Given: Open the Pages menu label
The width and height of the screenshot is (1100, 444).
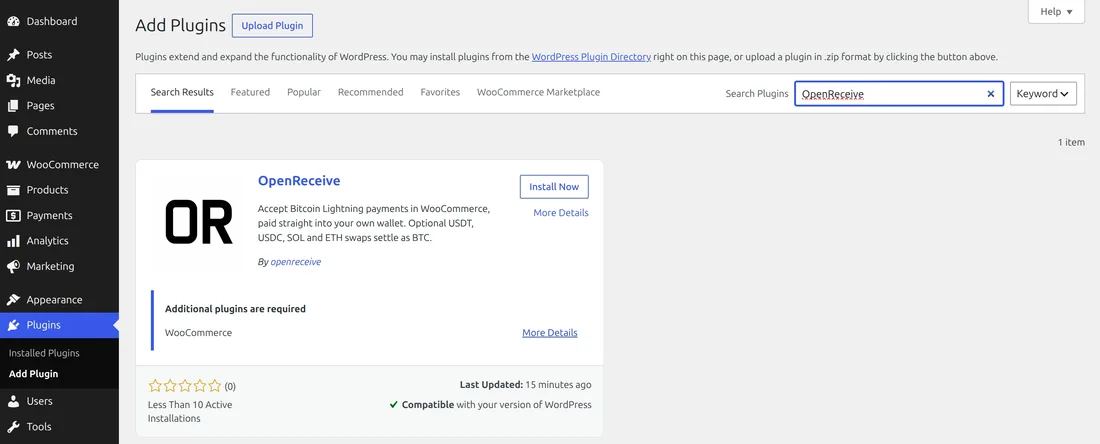Looking at the screenshot, I should click(40, 106).
